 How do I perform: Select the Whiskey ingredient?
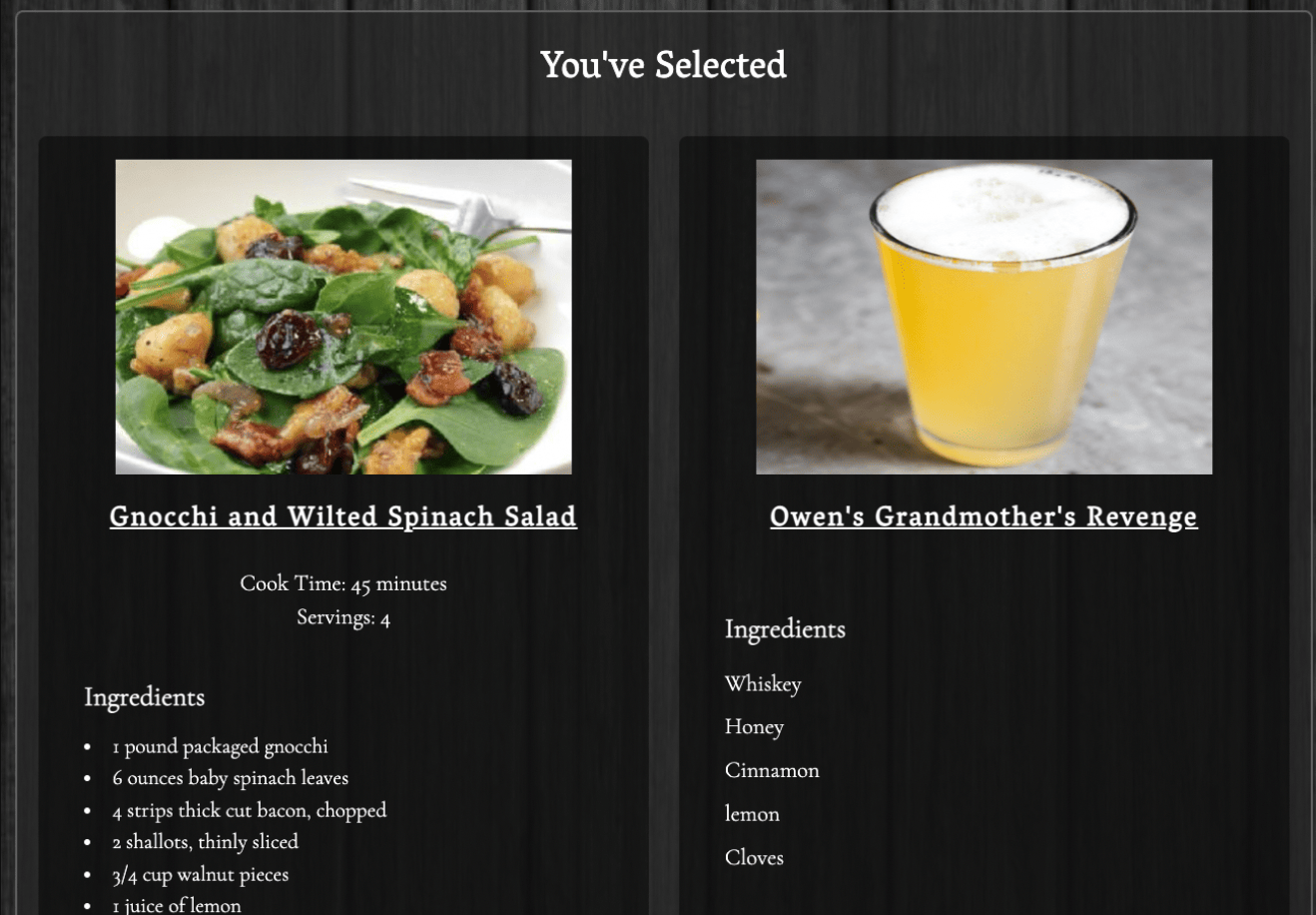763,684
